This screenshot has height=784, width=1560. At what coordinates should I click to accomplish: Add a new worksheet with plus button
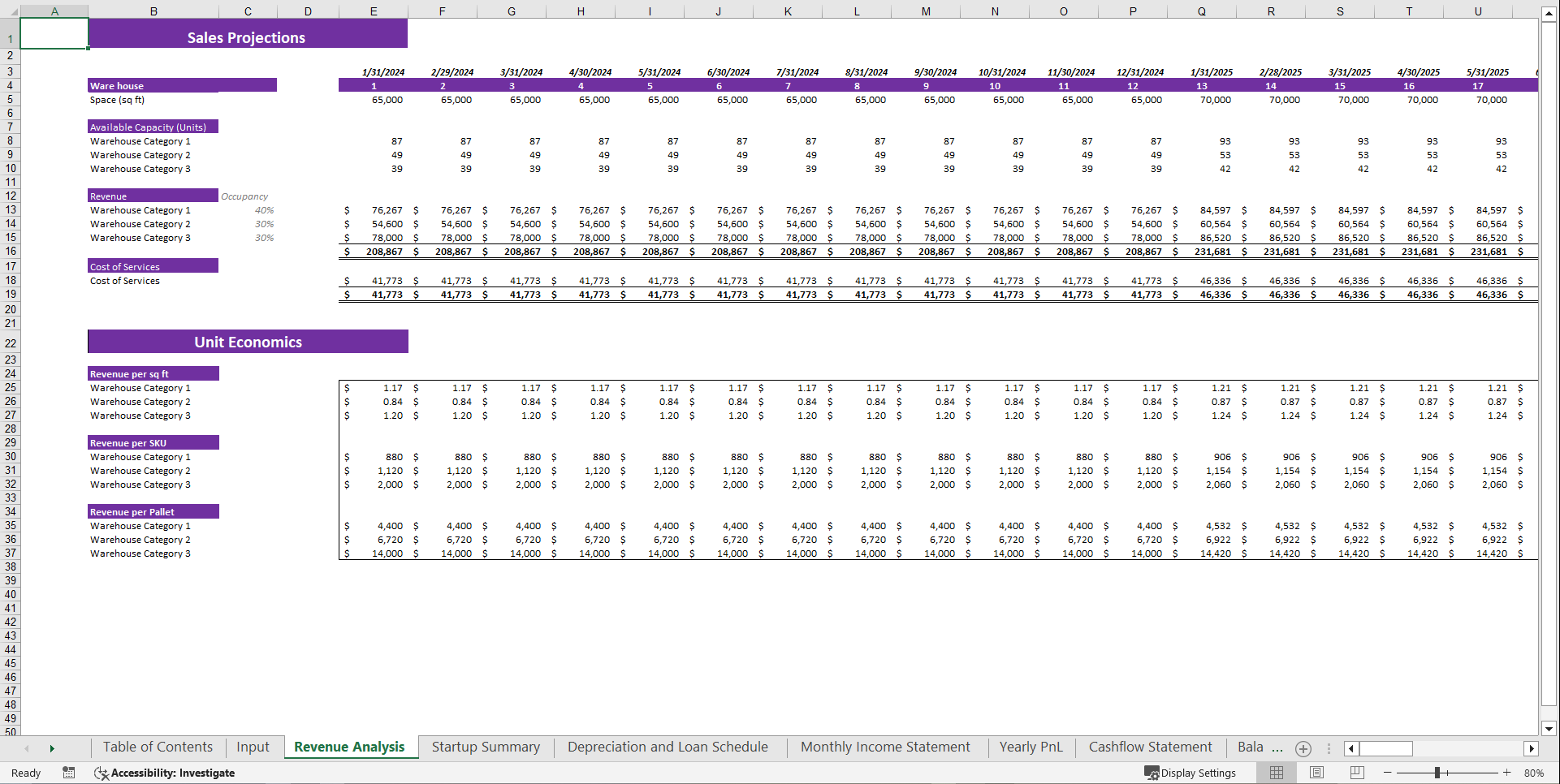[x=1303, y=748]
